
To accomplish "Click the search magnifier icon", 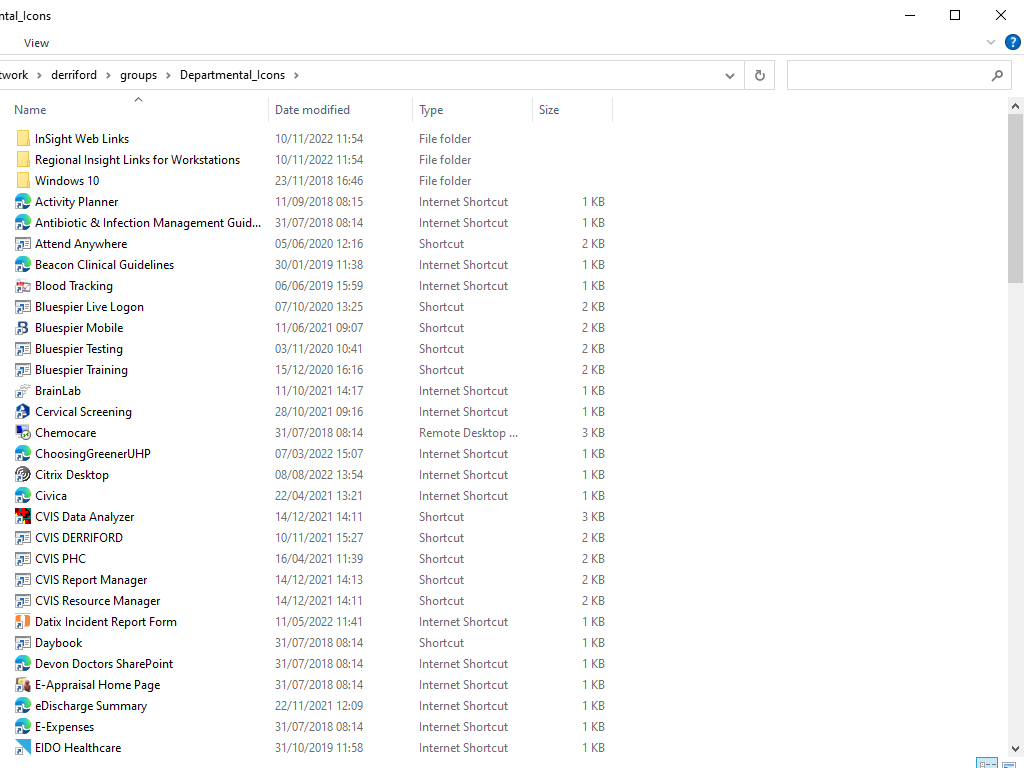I will click(997, 75).
